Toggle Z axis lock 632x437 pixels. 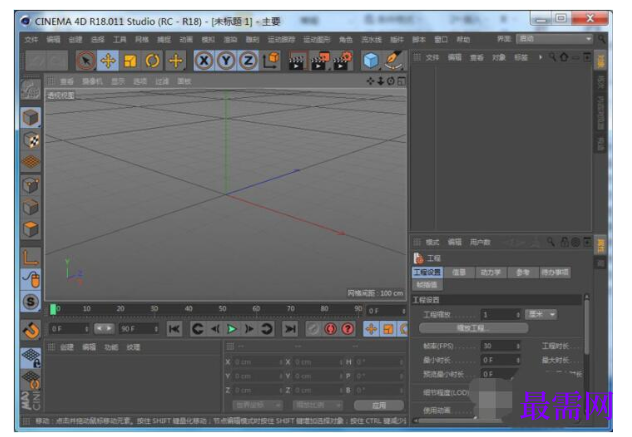tap(248, 61)
